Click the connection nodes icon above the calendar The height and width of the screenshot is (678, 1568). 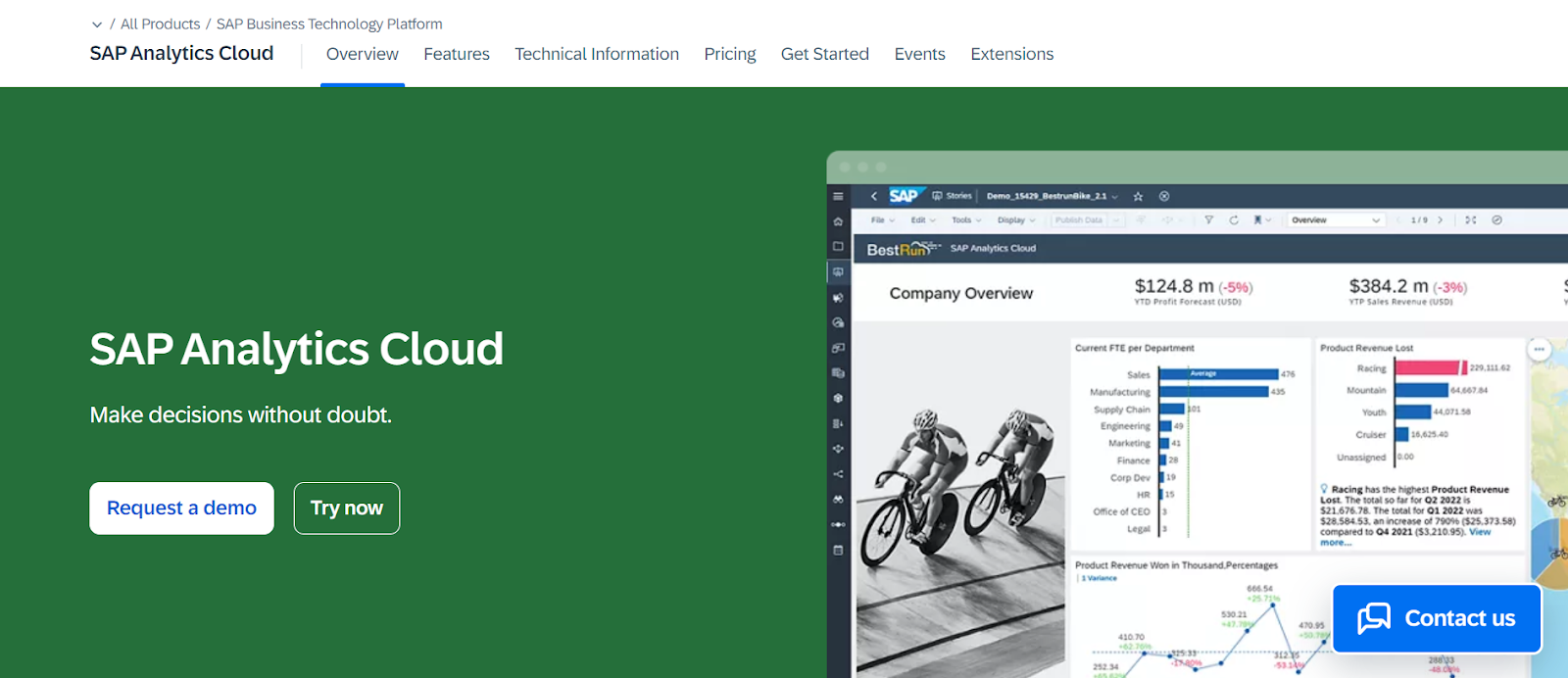tap(838, 525)
